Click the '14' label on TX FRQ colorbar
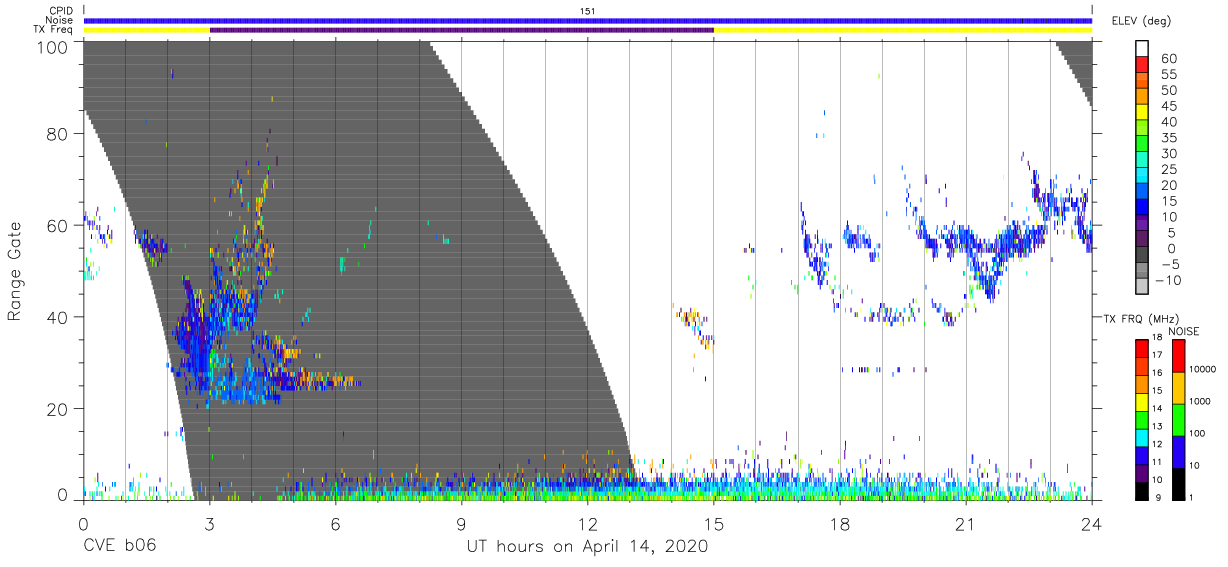Screen dimensions: 1228x567 tap(1157, 408)
